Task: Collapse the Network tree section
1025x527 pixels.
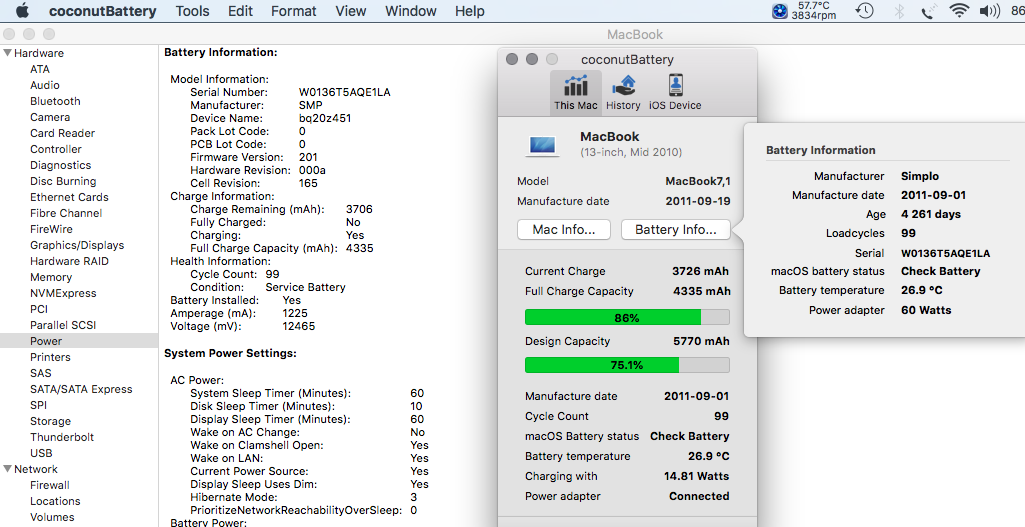Action: tap(7, 469)
